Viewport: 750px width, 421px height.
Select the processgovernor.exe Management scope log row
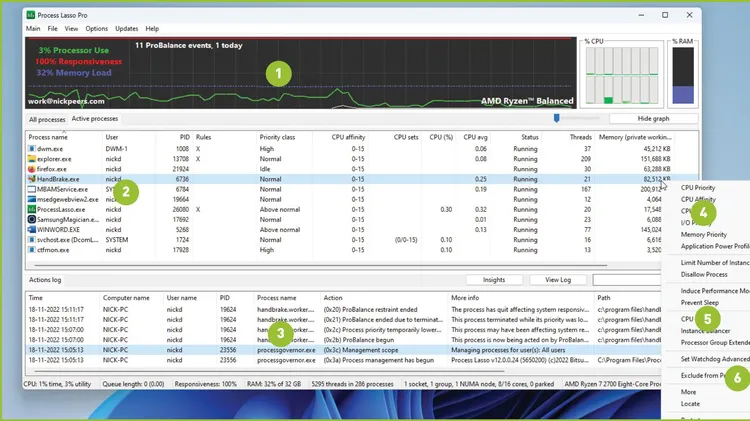(343, 350)
